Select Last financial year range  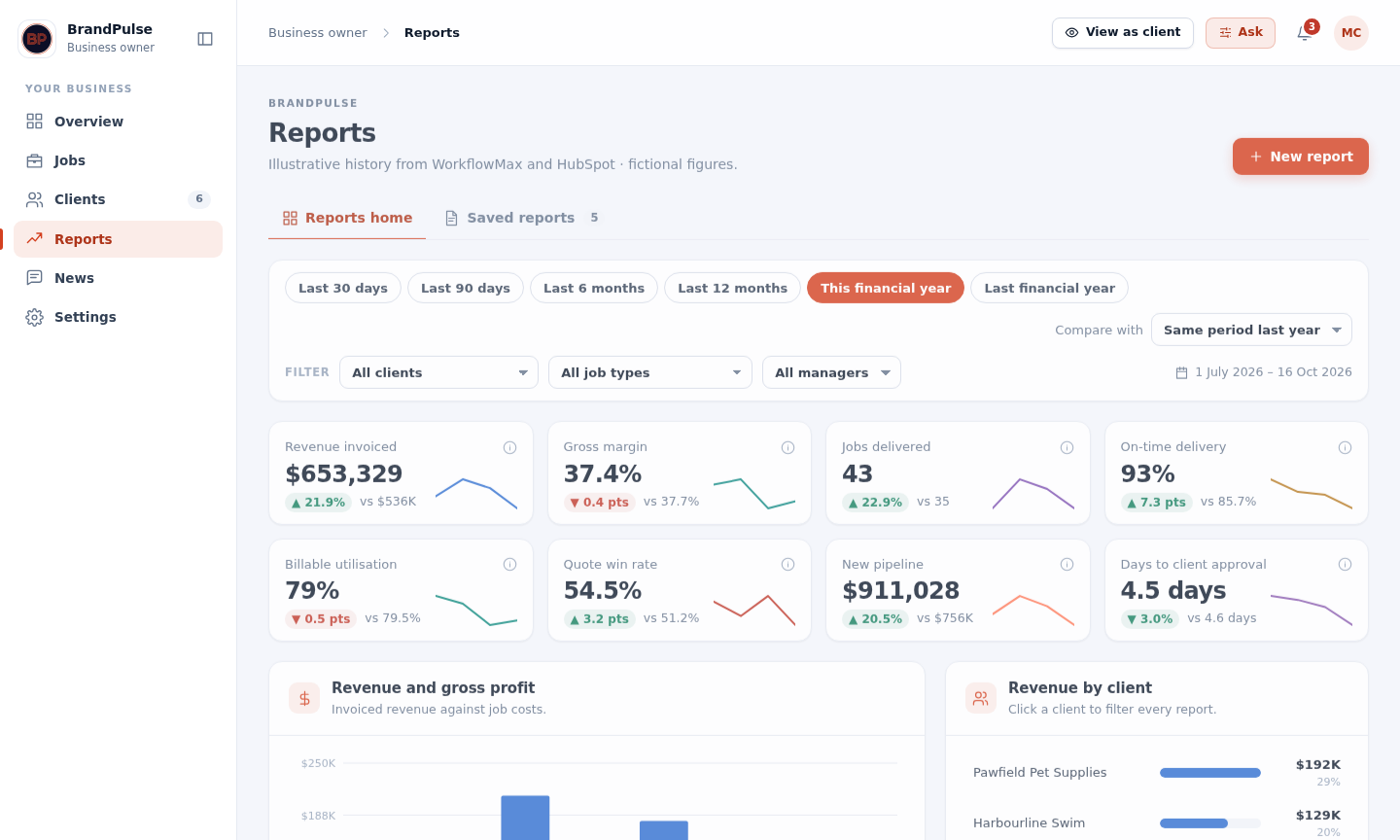[x=1049, y=288]
